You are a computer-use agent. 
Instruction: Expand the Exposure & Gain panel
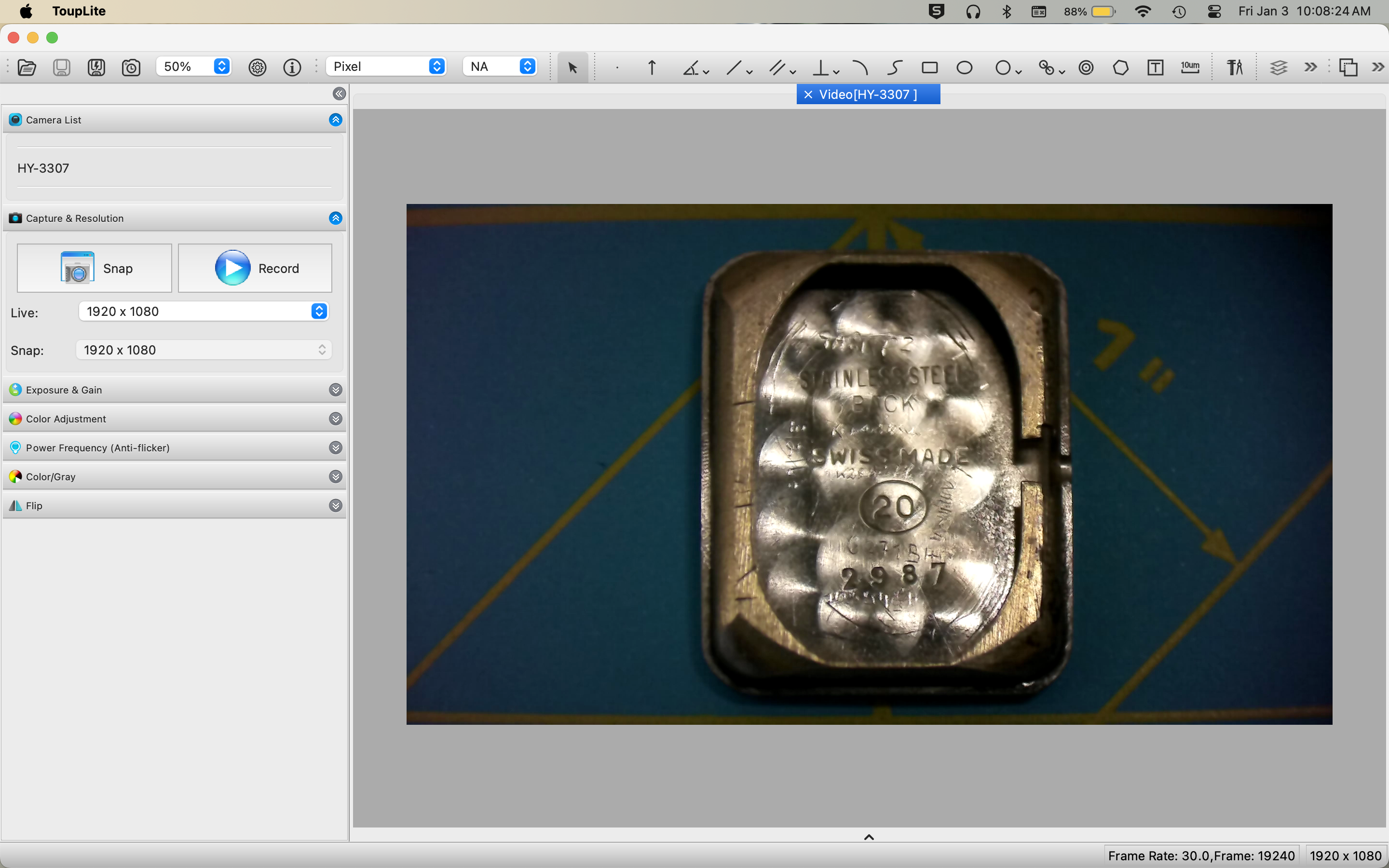tap(336, 390)
